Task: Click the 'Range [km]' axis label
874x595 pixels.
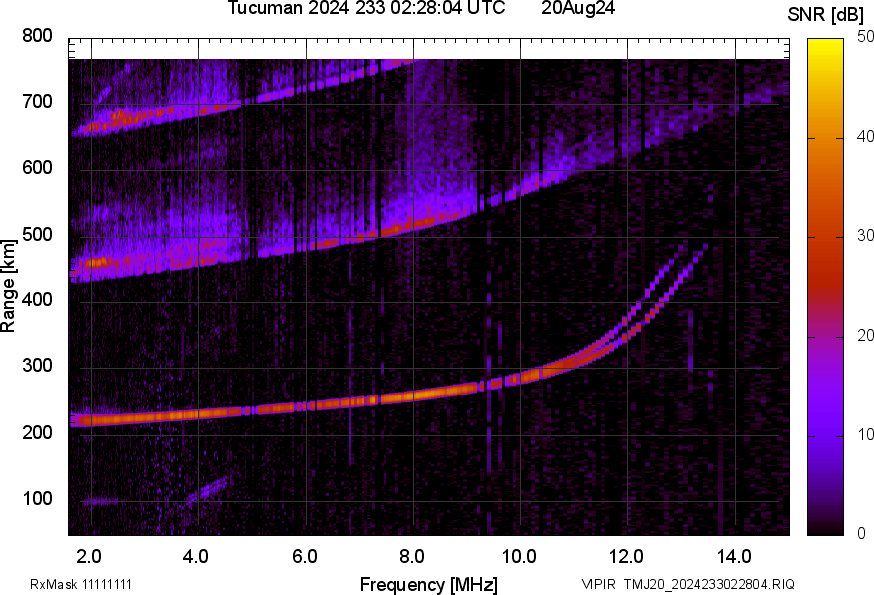Action: 9,286
